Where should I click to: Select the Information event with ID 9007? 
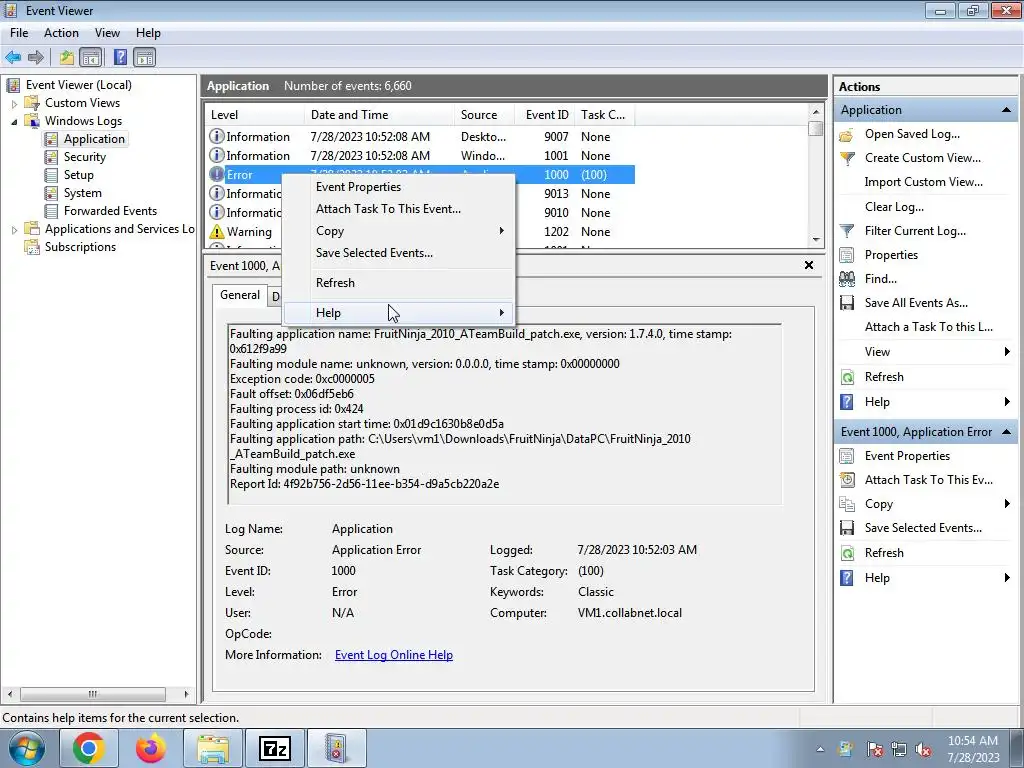point(419,137)
